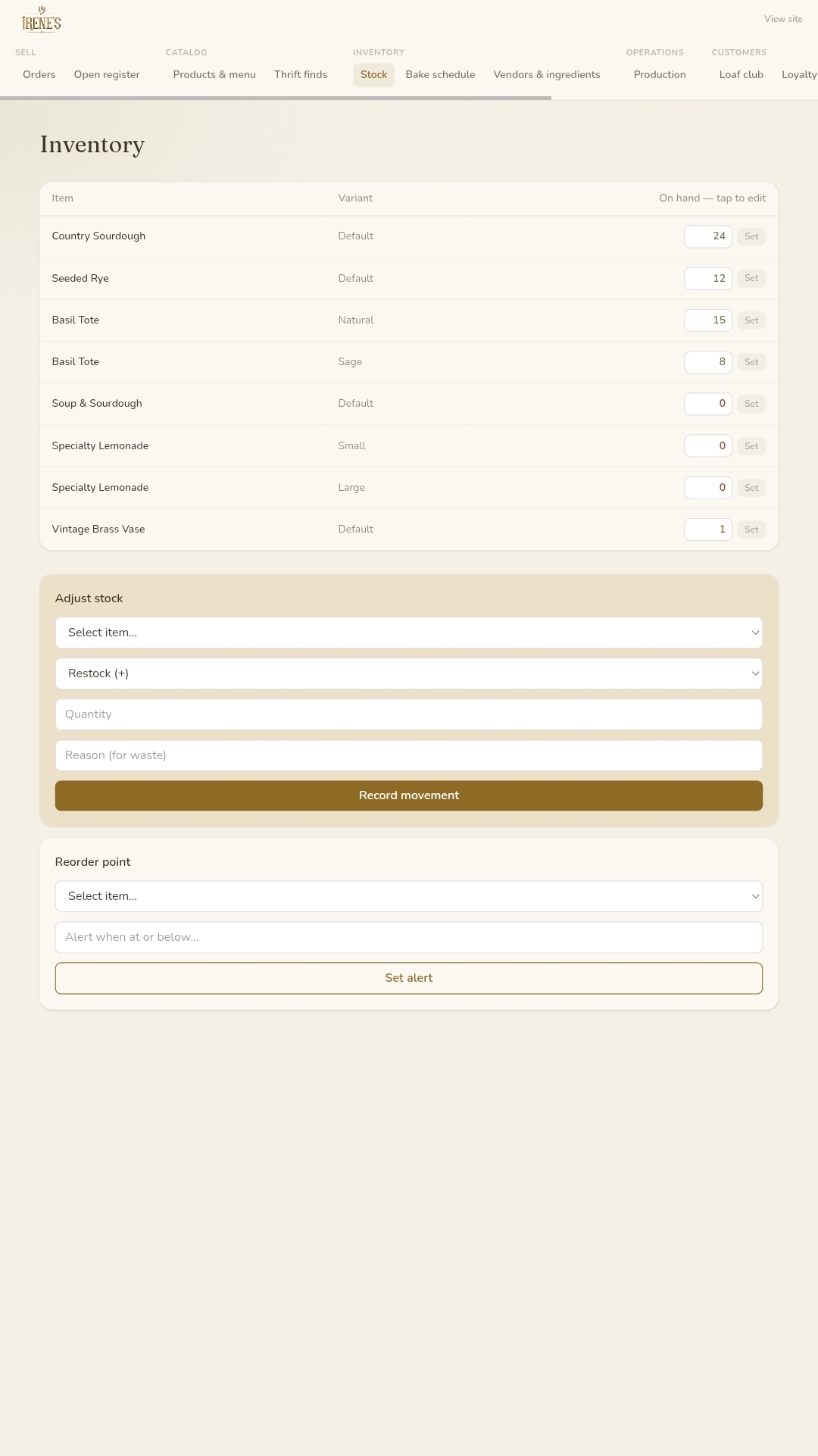The image size is (818, 1456).
Task: Click the Sage variant cell
Action: click(x=350, y=362)
